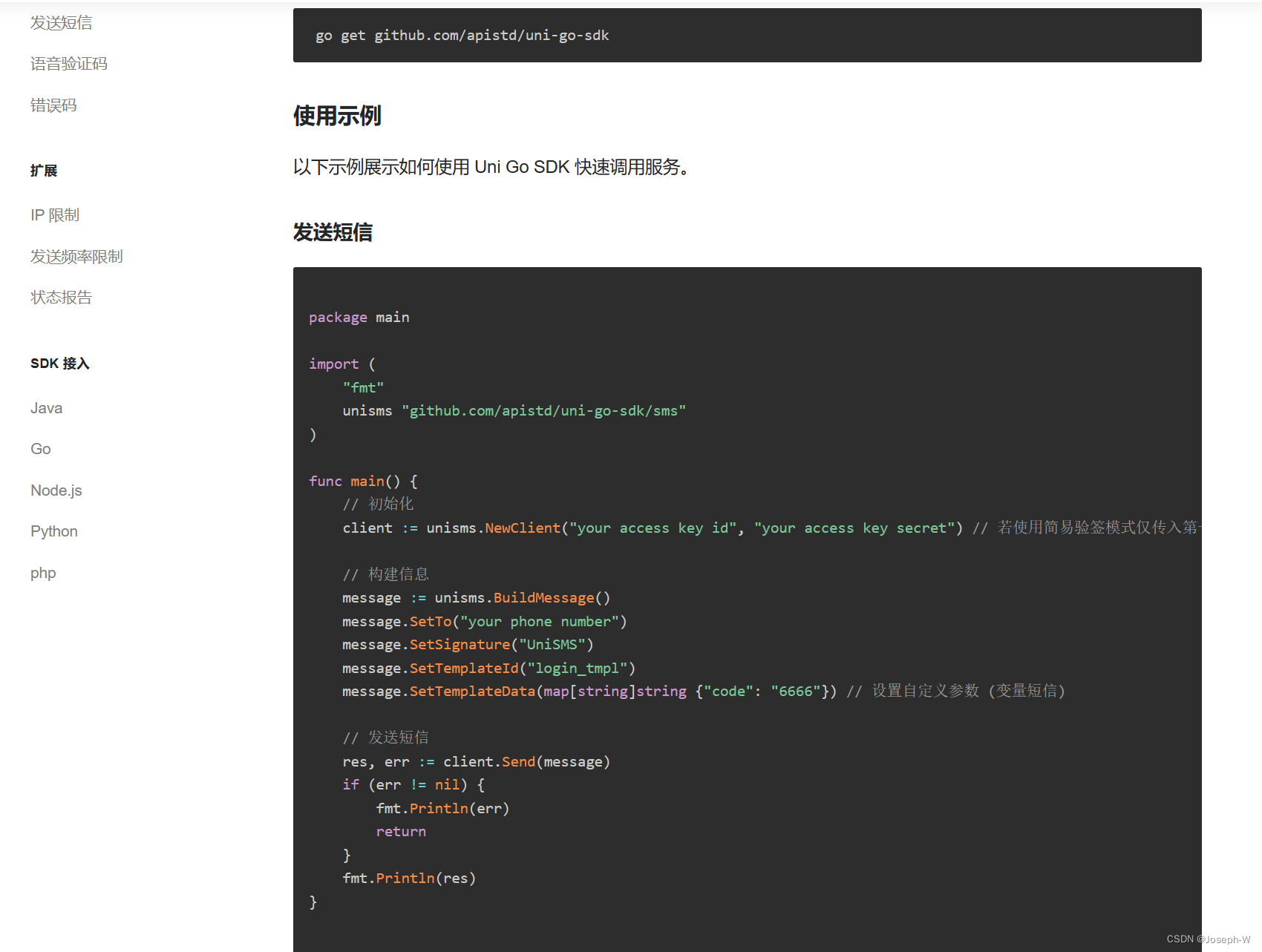Open the Node.js SDK page
This screenshot has height=952, width=1262.
pos(56,490)
